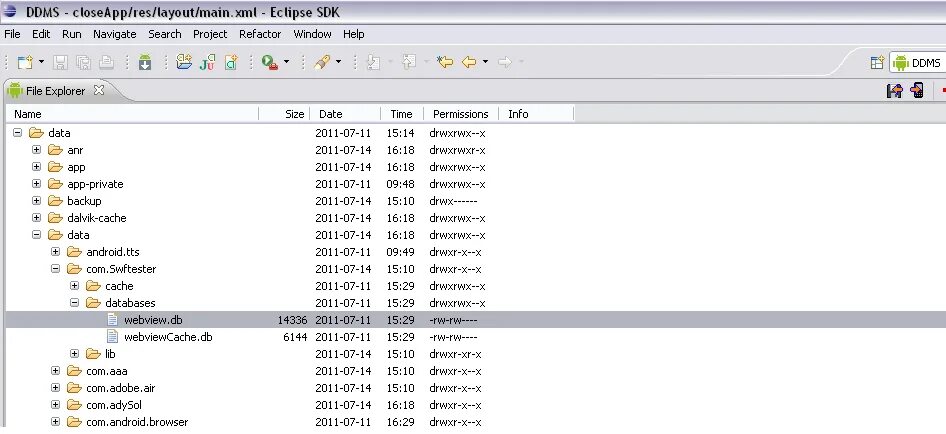Open the Navigate menu

pyautogui.click(x=115, y=34)
